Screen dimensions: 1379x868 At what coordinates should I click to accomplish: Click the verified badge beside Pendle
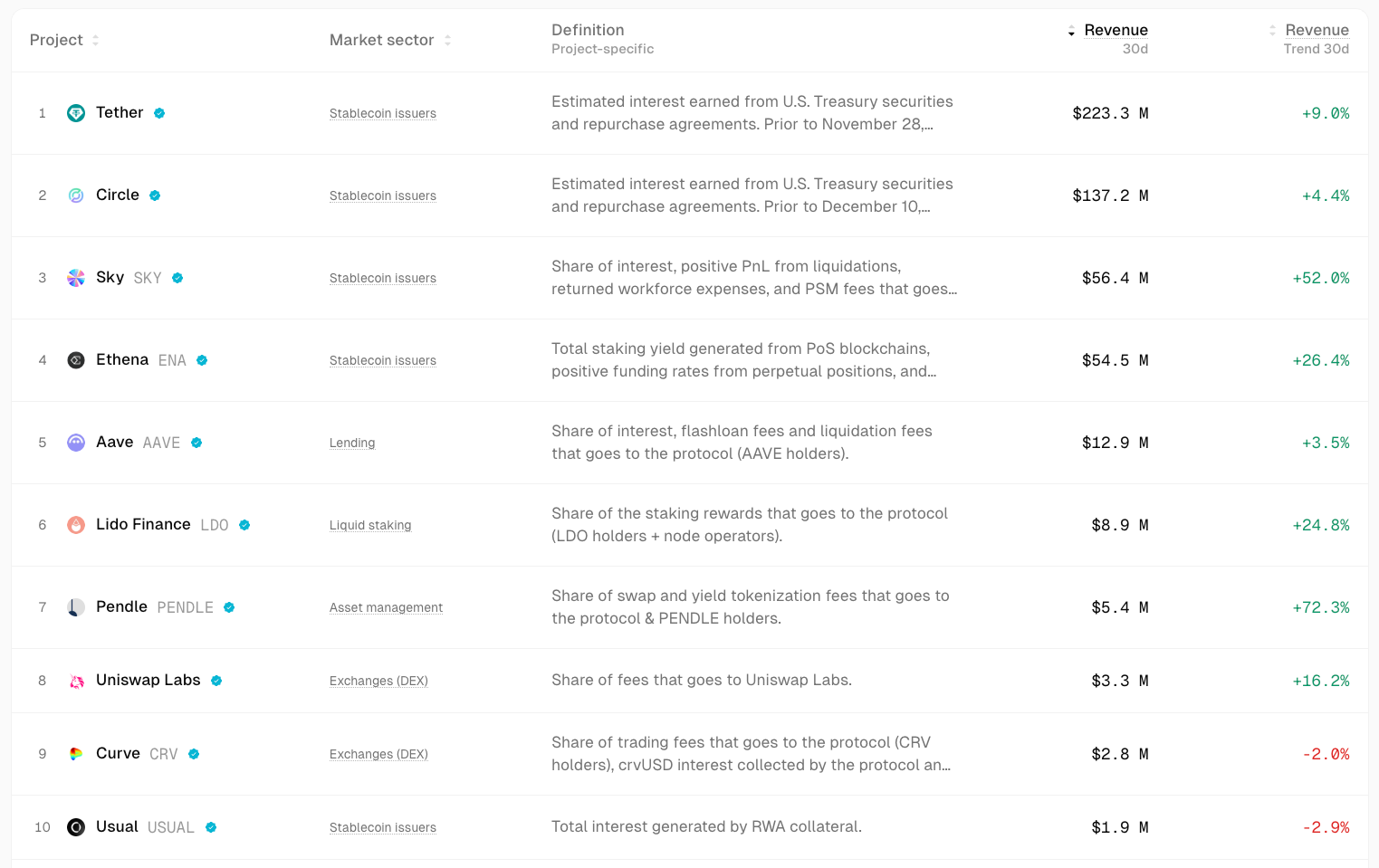click(229, 607)
